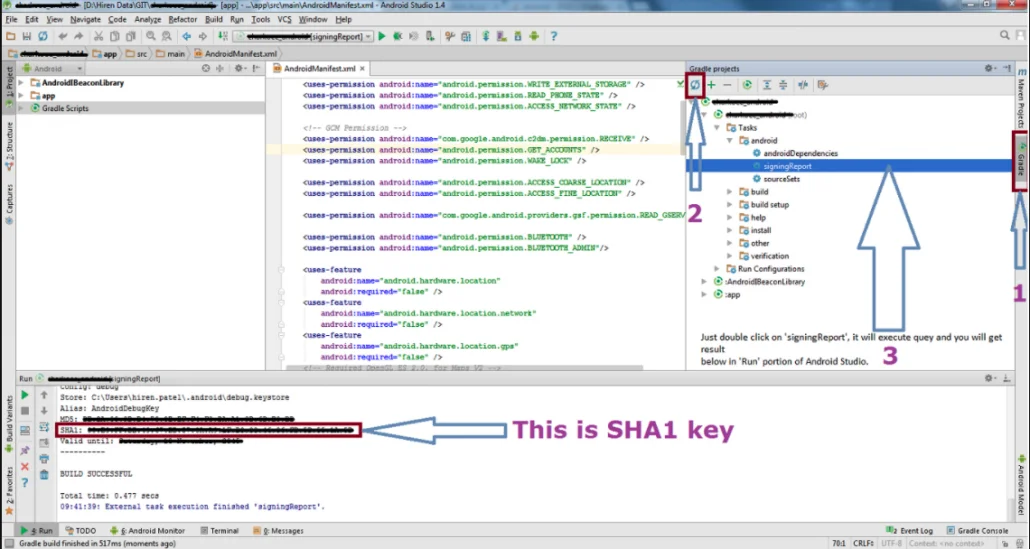Screen dimensions: 1030x549
Task: Open the Tools menu
Action: [261, 20]
